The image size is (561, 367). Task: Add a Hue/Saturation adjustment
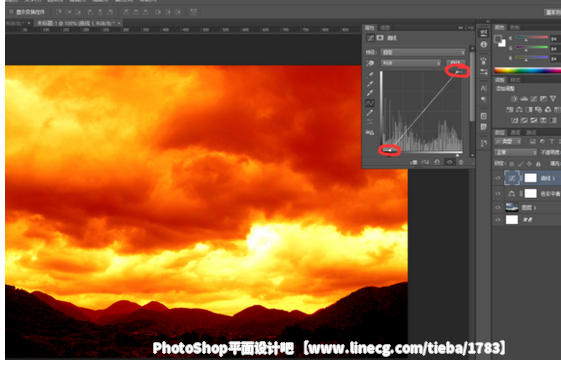click(x=510, y=109)
